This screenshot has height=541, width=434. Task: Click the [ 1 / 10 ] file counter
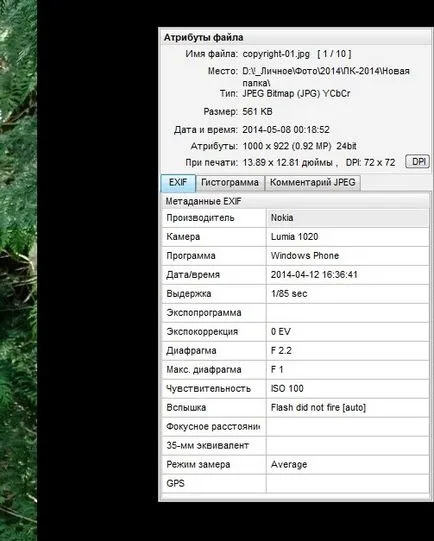[x=334, y=54]
